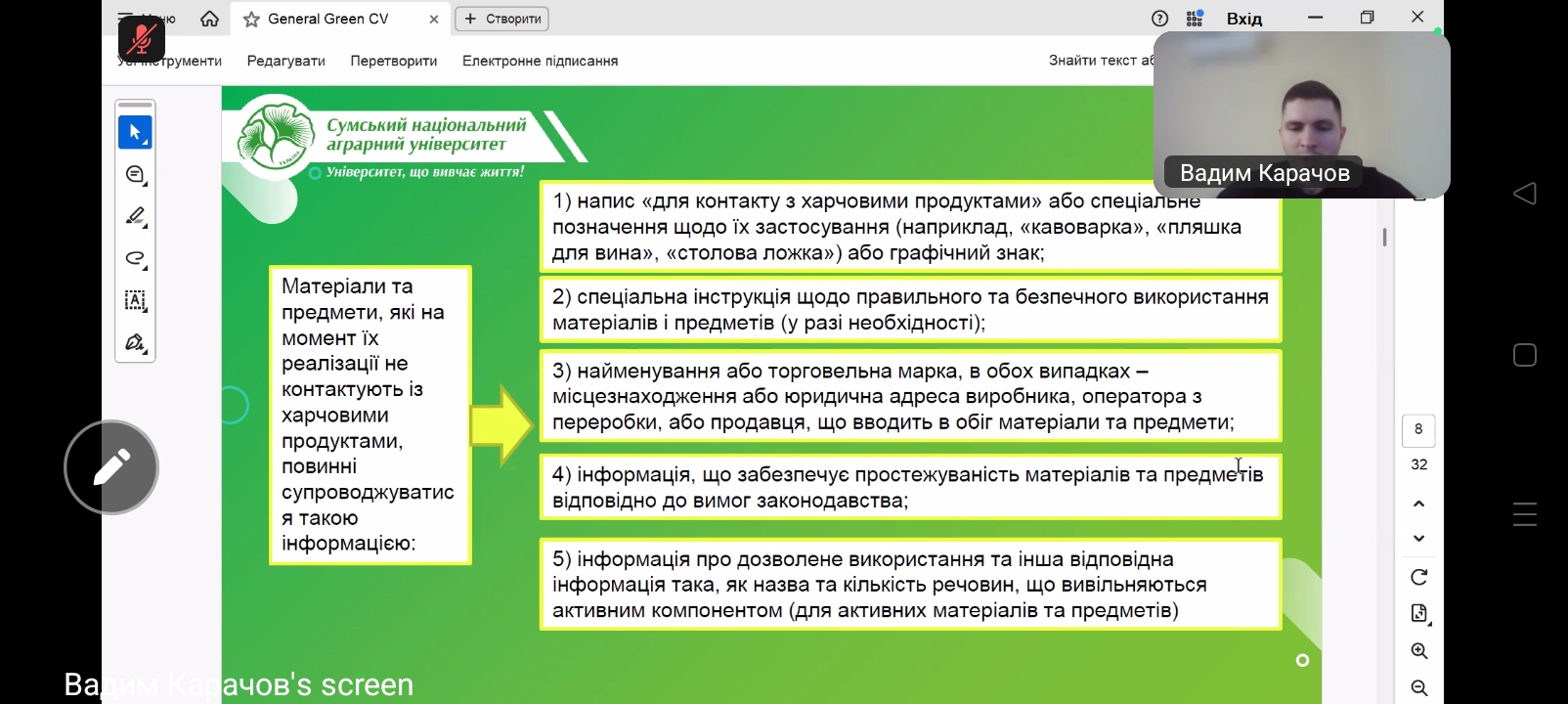Select the freehand draw loop tool
The height and width of the screenshot is (704, 1568).
pos(135,259)
